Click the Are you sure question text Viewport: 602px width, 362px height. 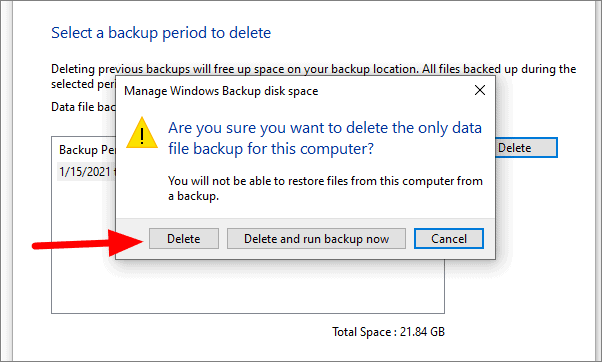[325, 138]
